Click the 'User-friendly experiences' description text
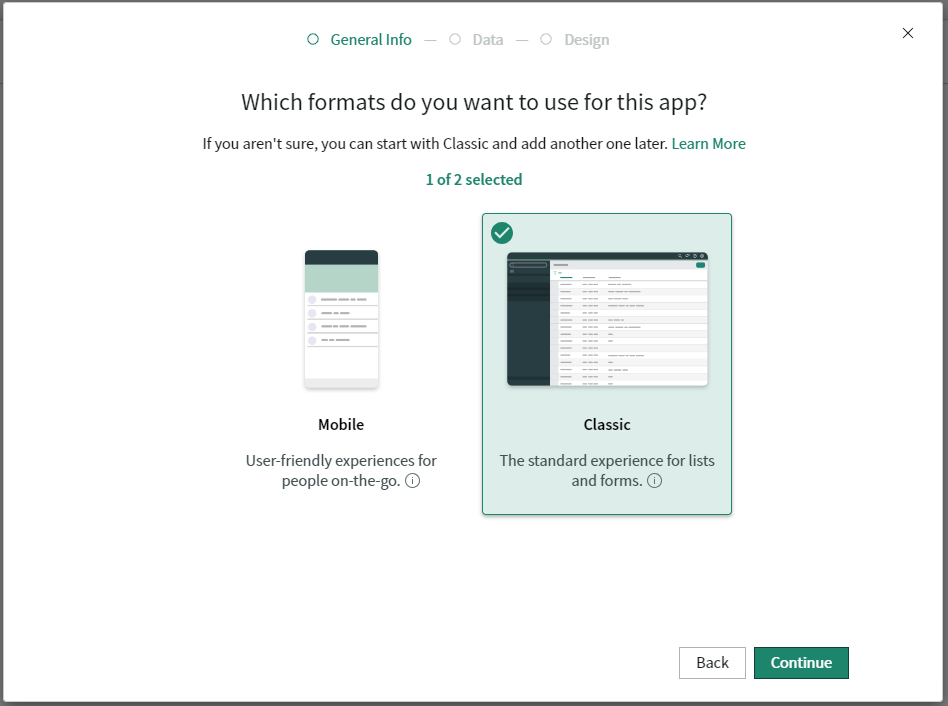948x706 pixels. pos(341,471)
